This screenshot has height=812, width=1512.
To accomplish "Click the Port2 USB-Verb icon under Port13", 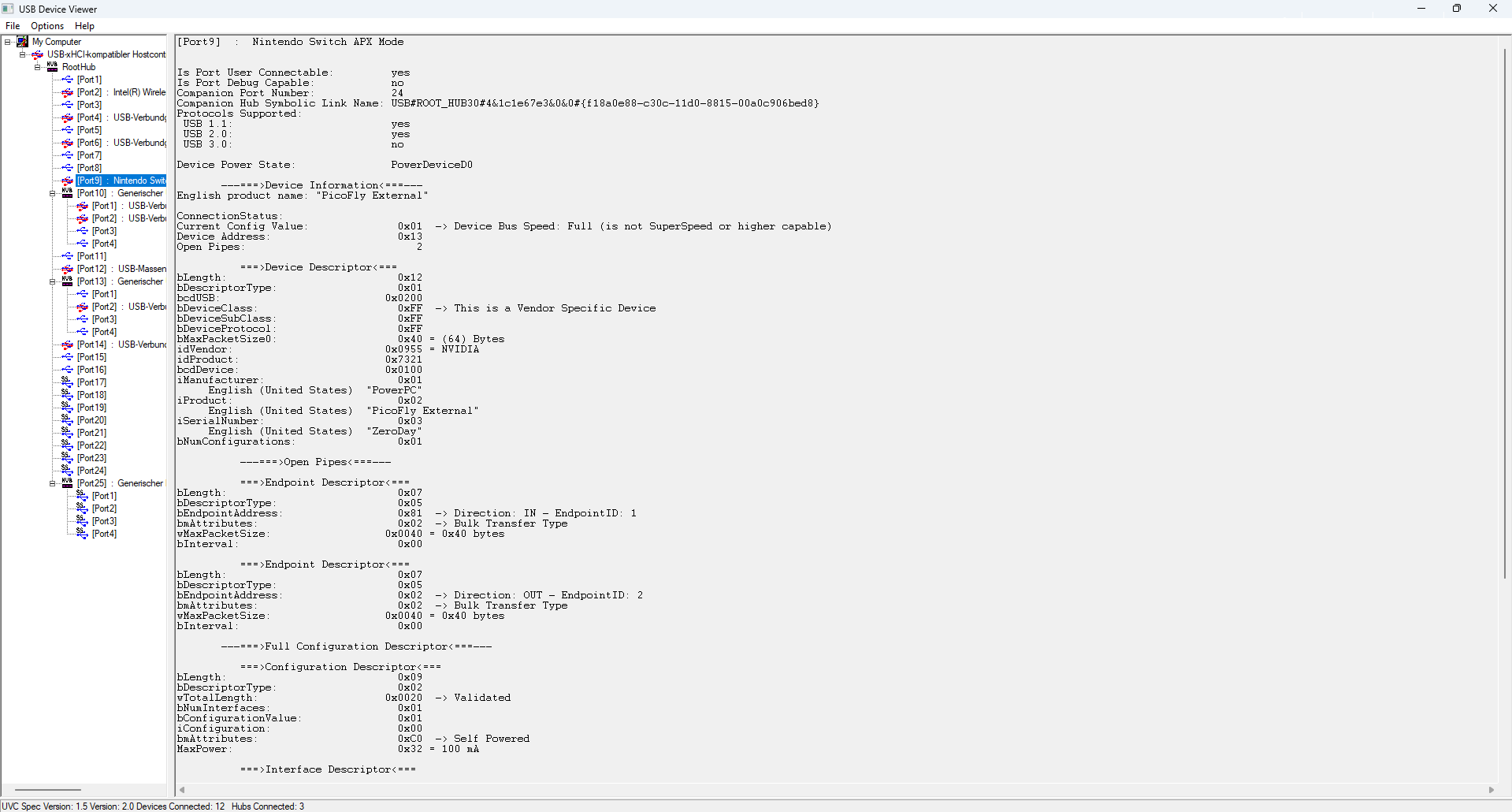I will [x=82, y=307].
